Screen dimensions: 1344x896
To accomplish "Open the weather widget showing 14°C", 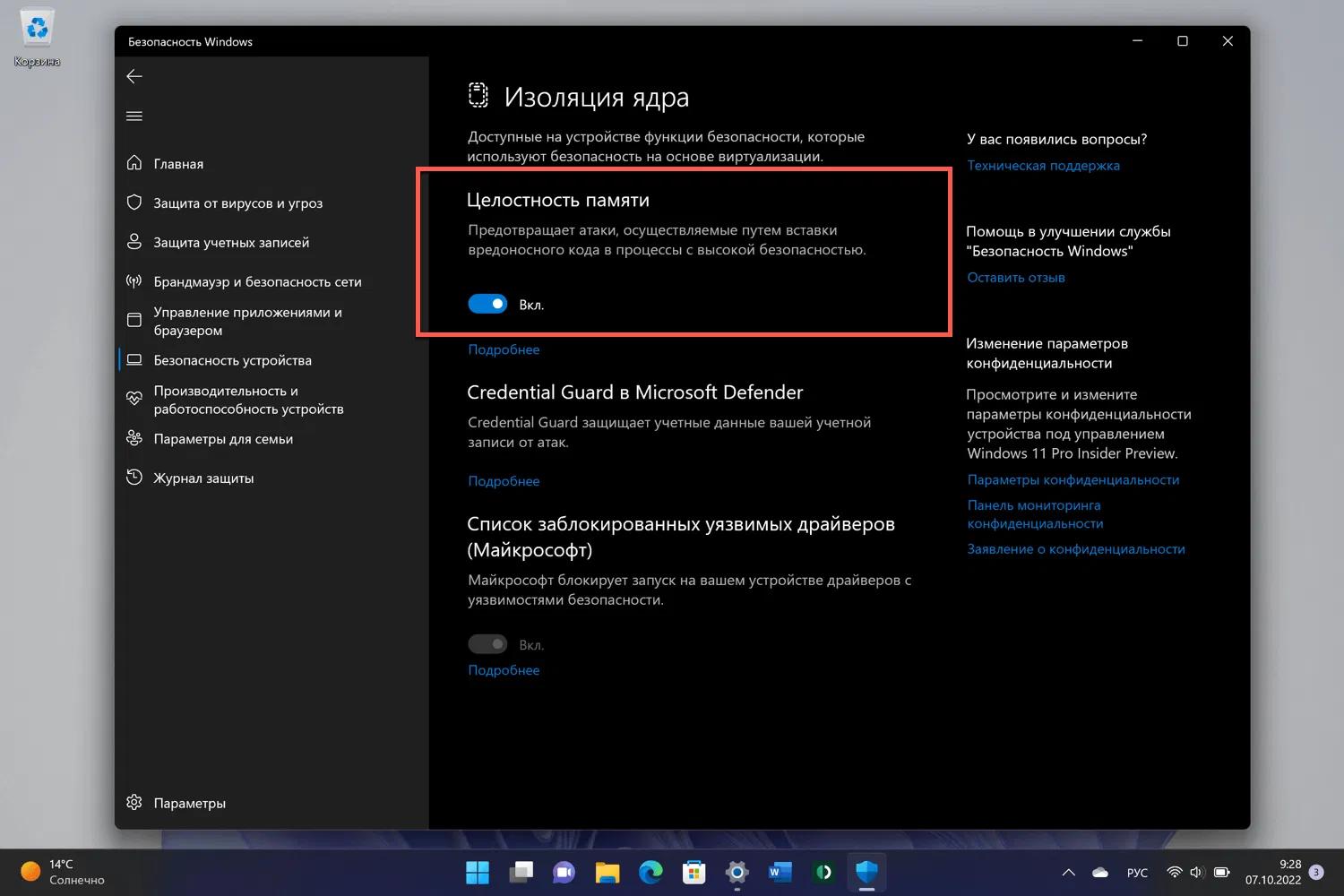I will (63, 872).
